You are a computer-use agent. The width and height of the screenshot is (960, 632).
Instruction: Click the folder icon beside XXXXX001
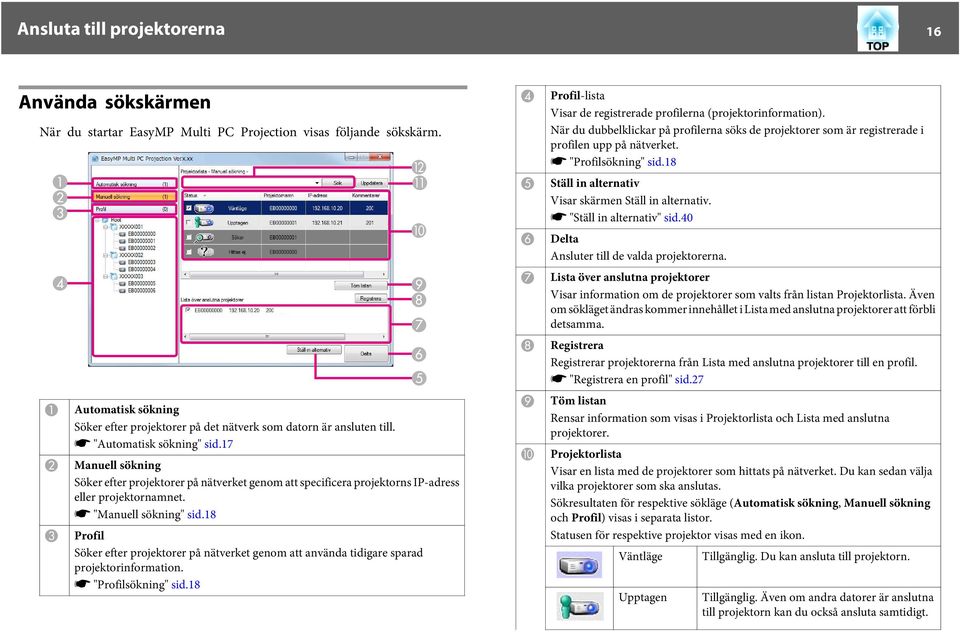(x=114, y=227)
